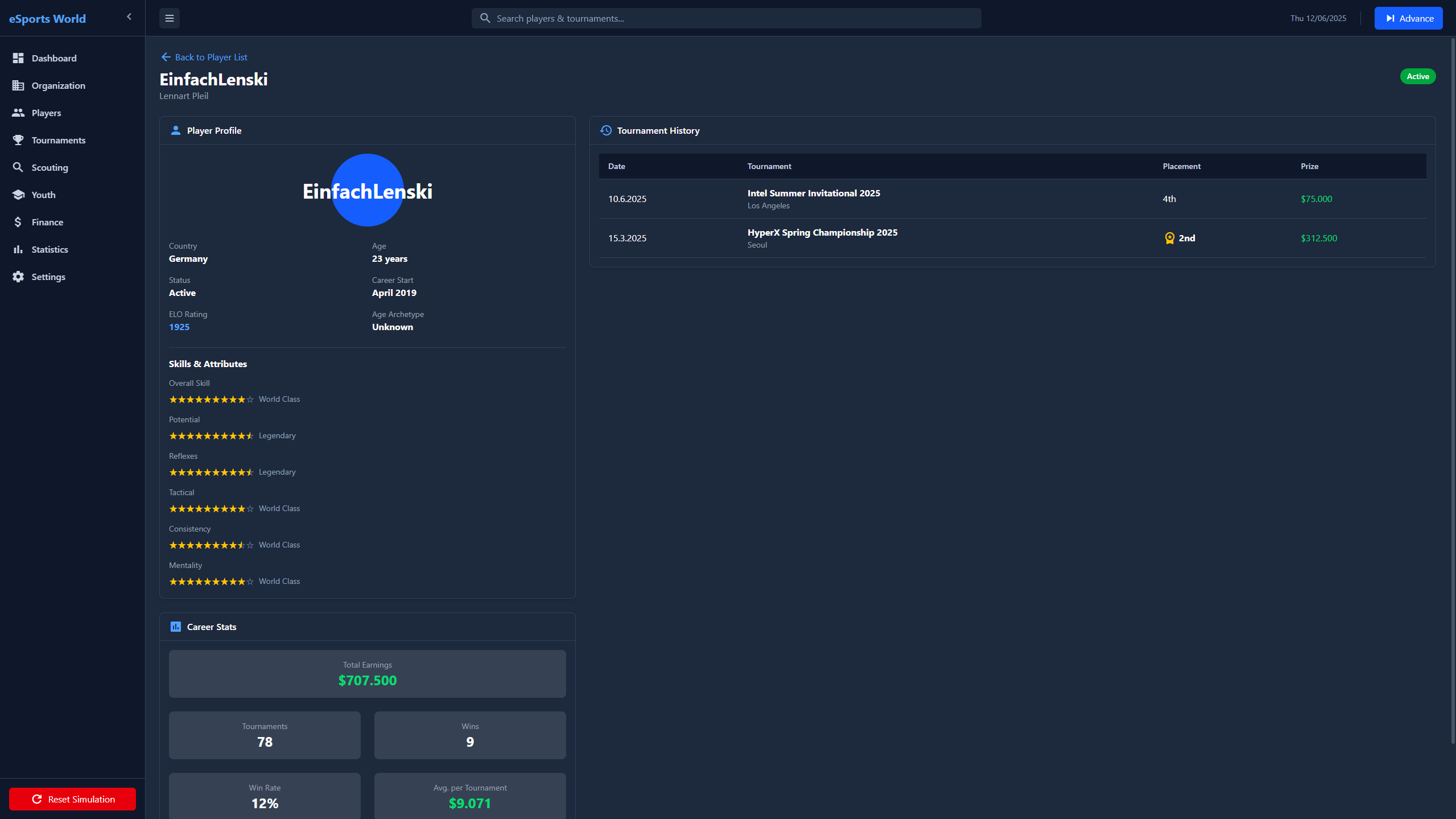Click the green Active status badge
The image size is (1456, 819).
coord(1418,76)
